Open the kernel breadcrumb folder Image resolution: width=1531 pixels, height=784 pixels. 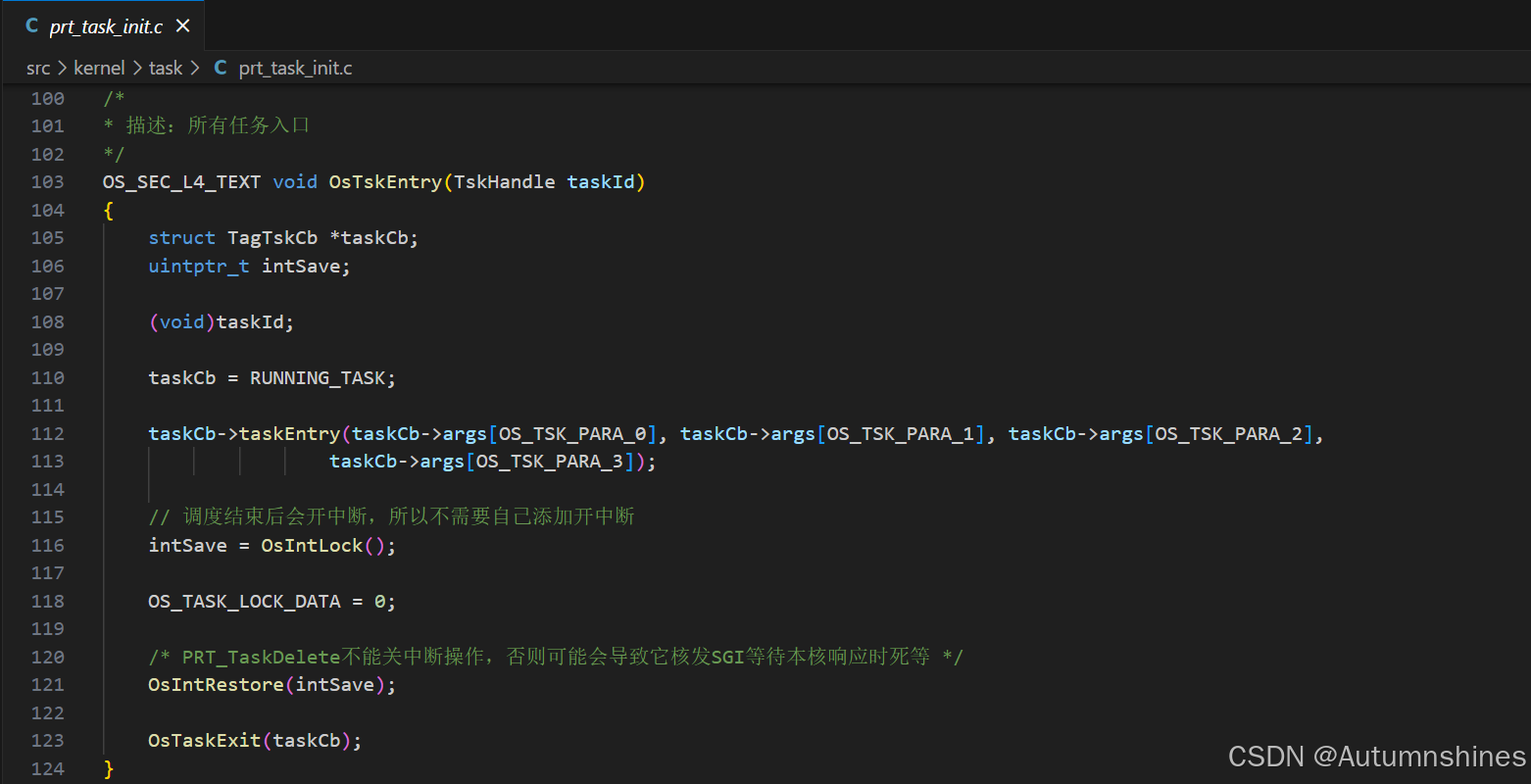pos(99,68)
